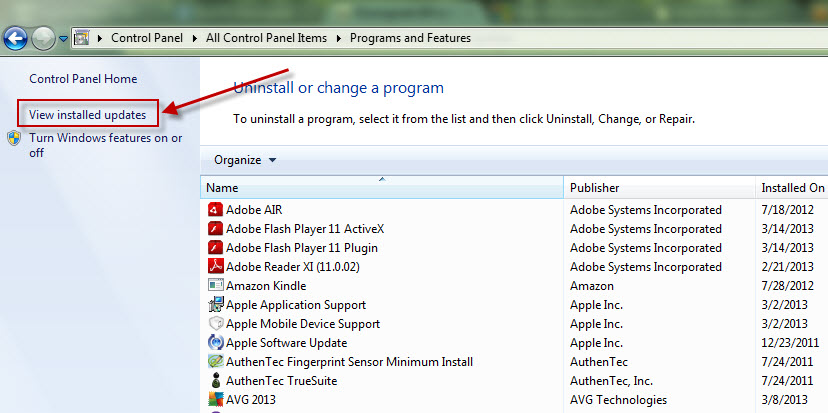
Task: Click the Adobe Reader XI icon
Action: (215, 267)
